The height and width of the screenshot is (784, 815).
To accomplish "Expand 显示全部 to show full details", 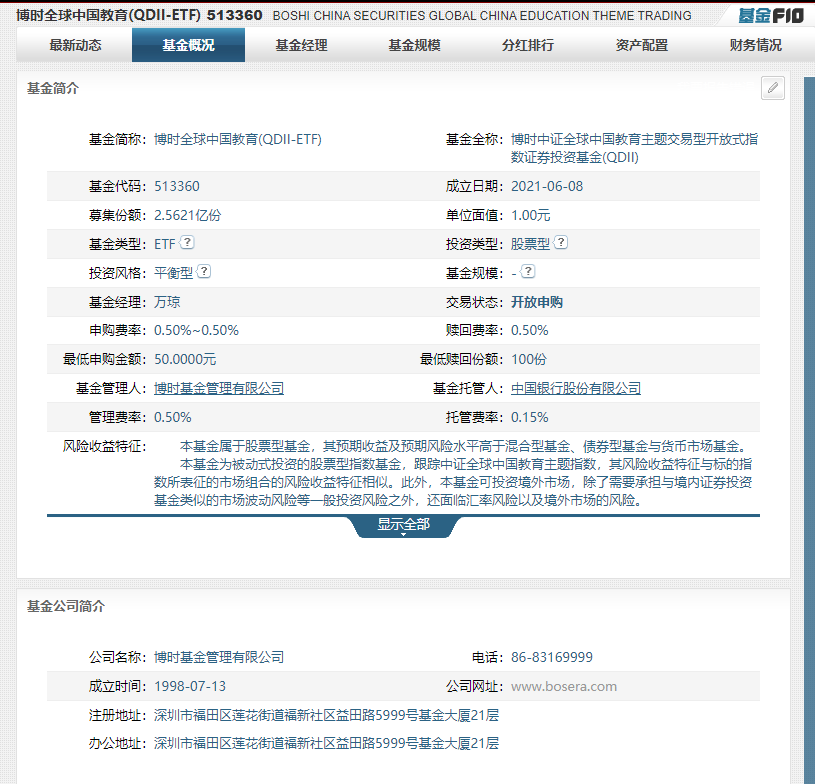I will 403,525.
